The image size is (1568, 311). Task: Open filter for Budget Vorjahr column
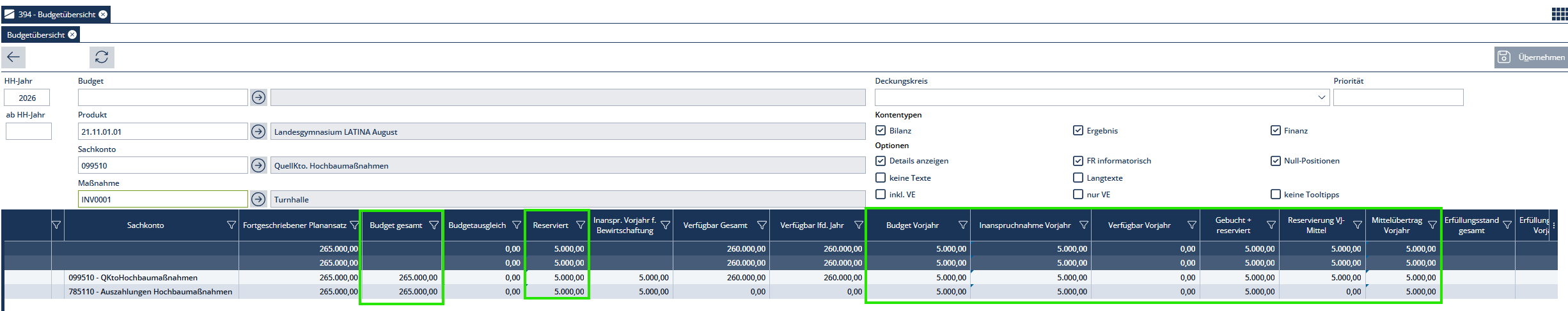[962, 225]
